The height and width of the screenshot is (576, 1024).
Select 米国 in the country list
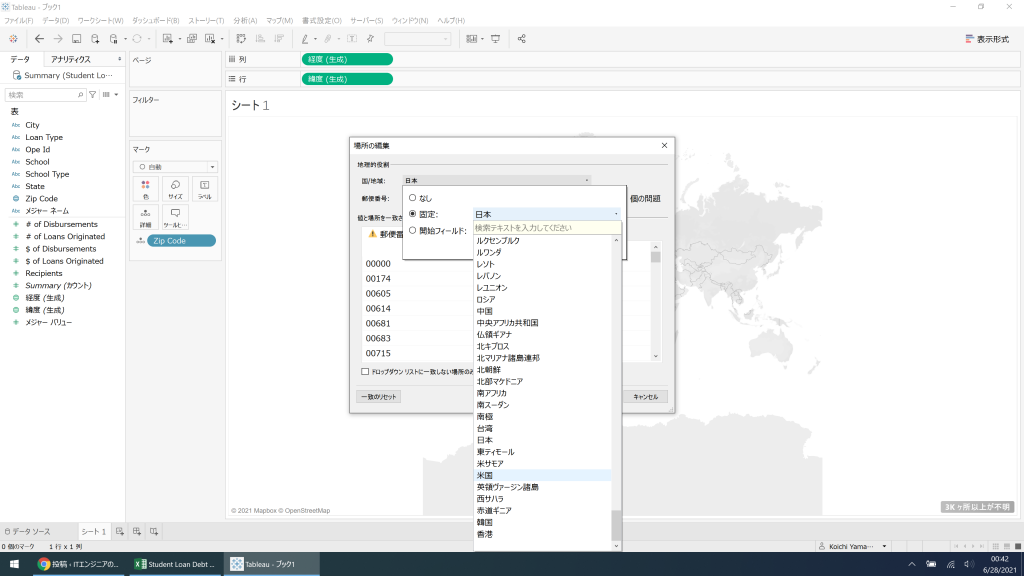(x=542, y=475)
